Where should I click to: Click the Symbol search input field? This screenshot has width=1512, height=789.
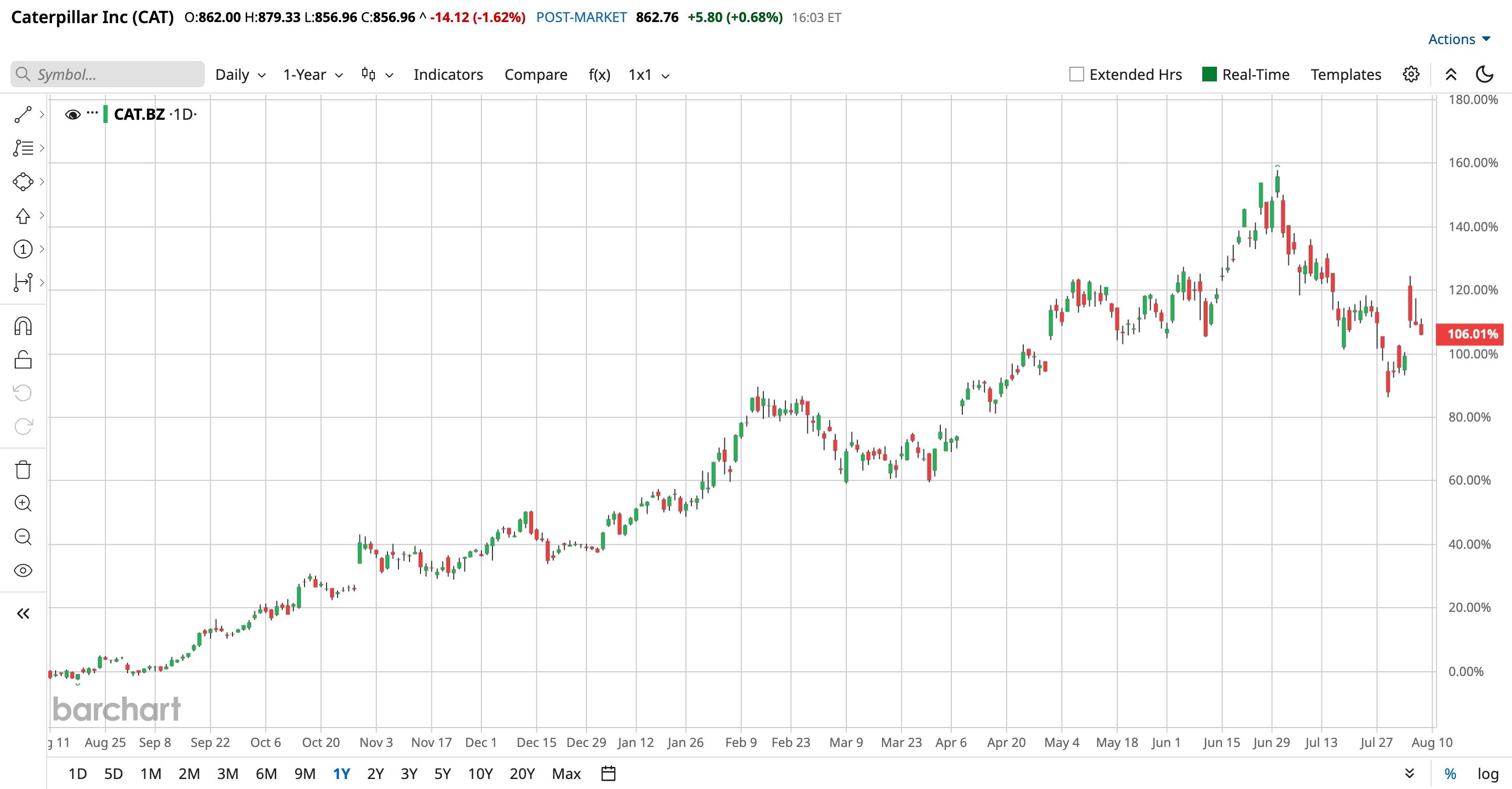tap(108, 74)
